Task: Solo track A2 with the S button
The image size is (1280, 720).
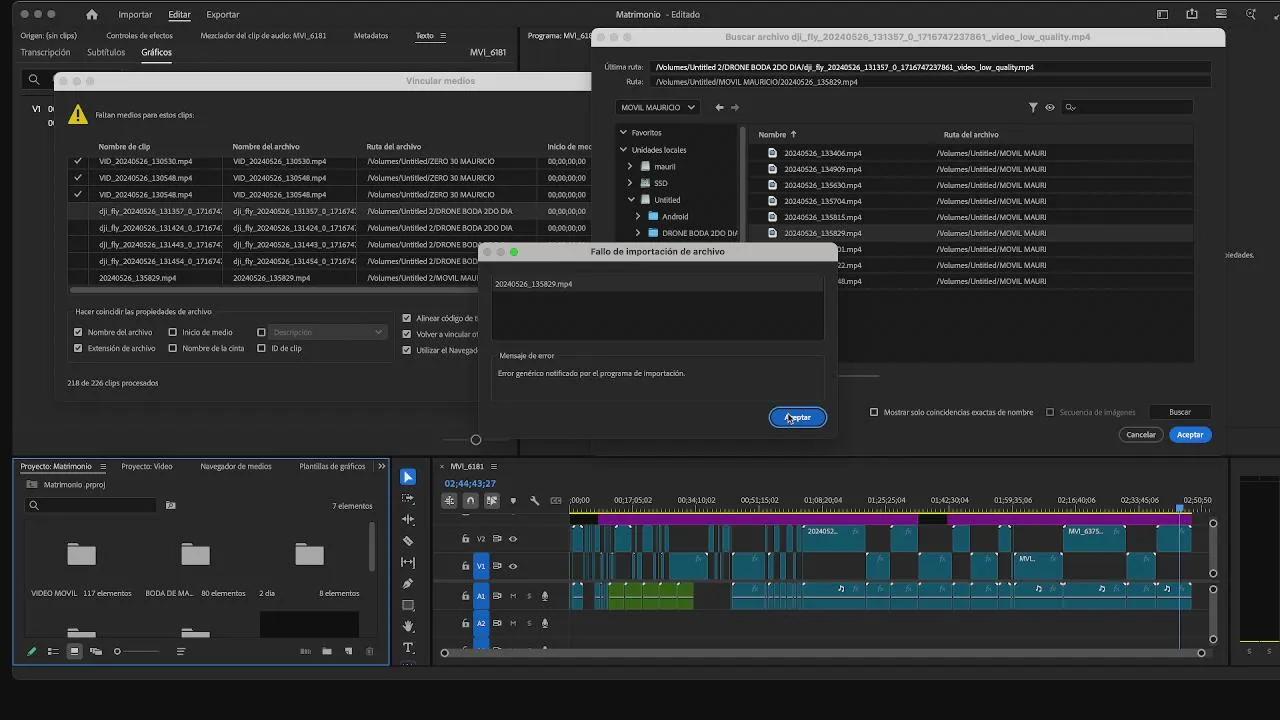Action: click(x=529, y=623)
